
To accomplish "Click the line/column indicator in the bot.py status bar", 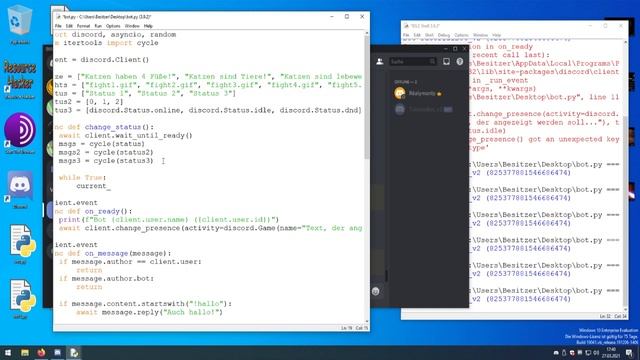I will (354, 328).
